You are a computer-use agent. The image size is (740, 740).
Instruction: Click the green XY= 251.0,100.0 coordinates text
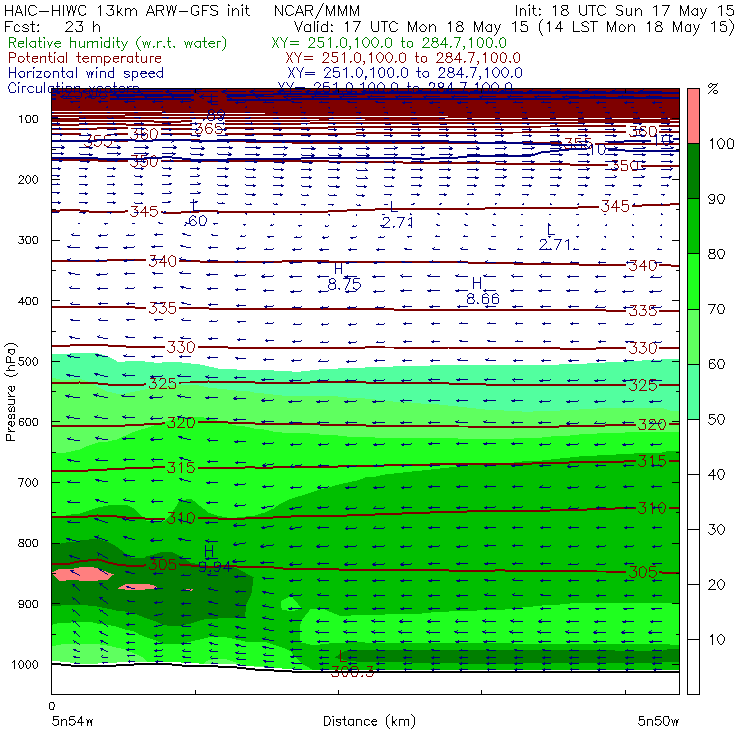point(389,43)
